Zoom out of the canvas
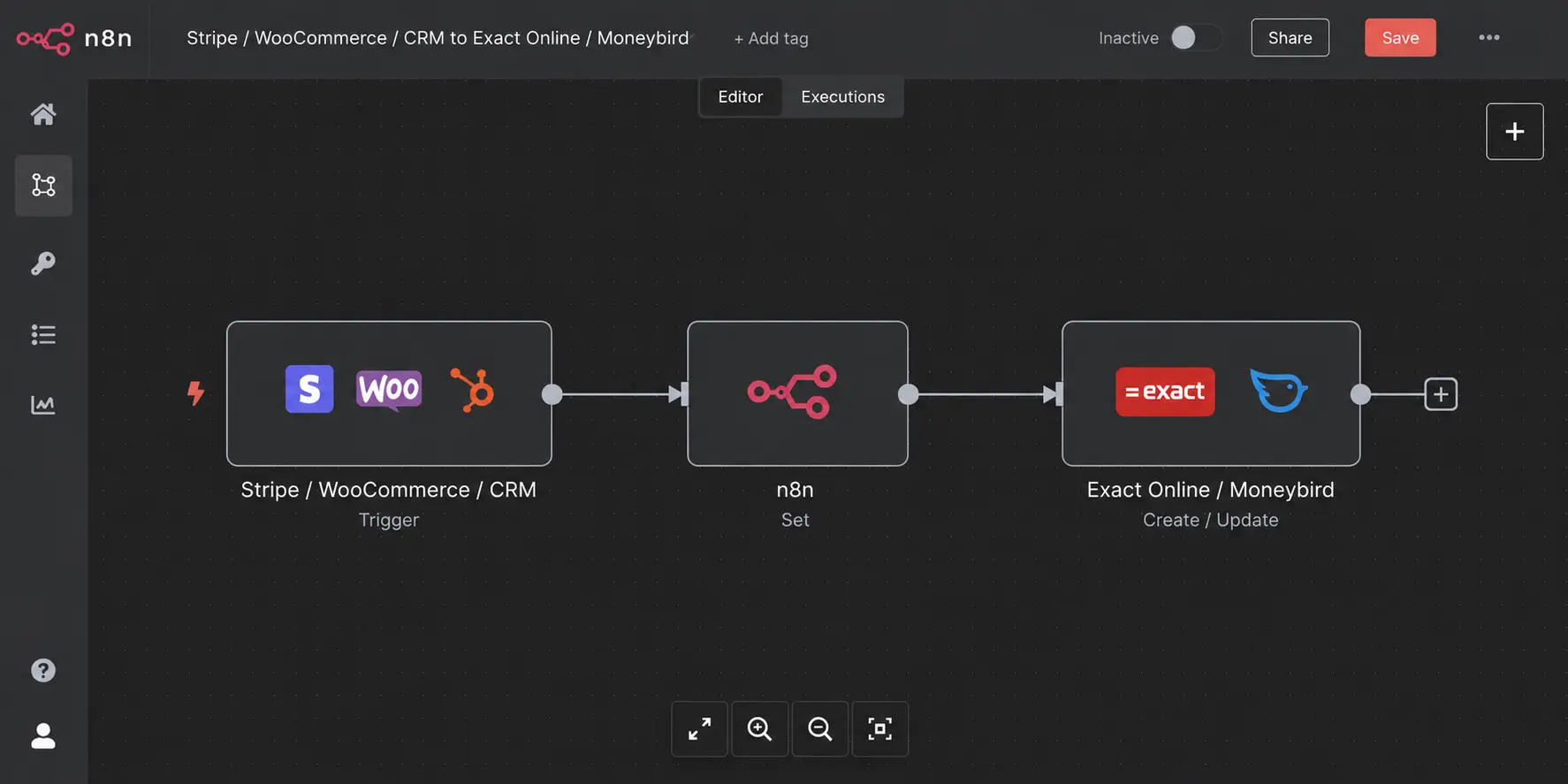The image size is (1568, 784). [820, 729]
